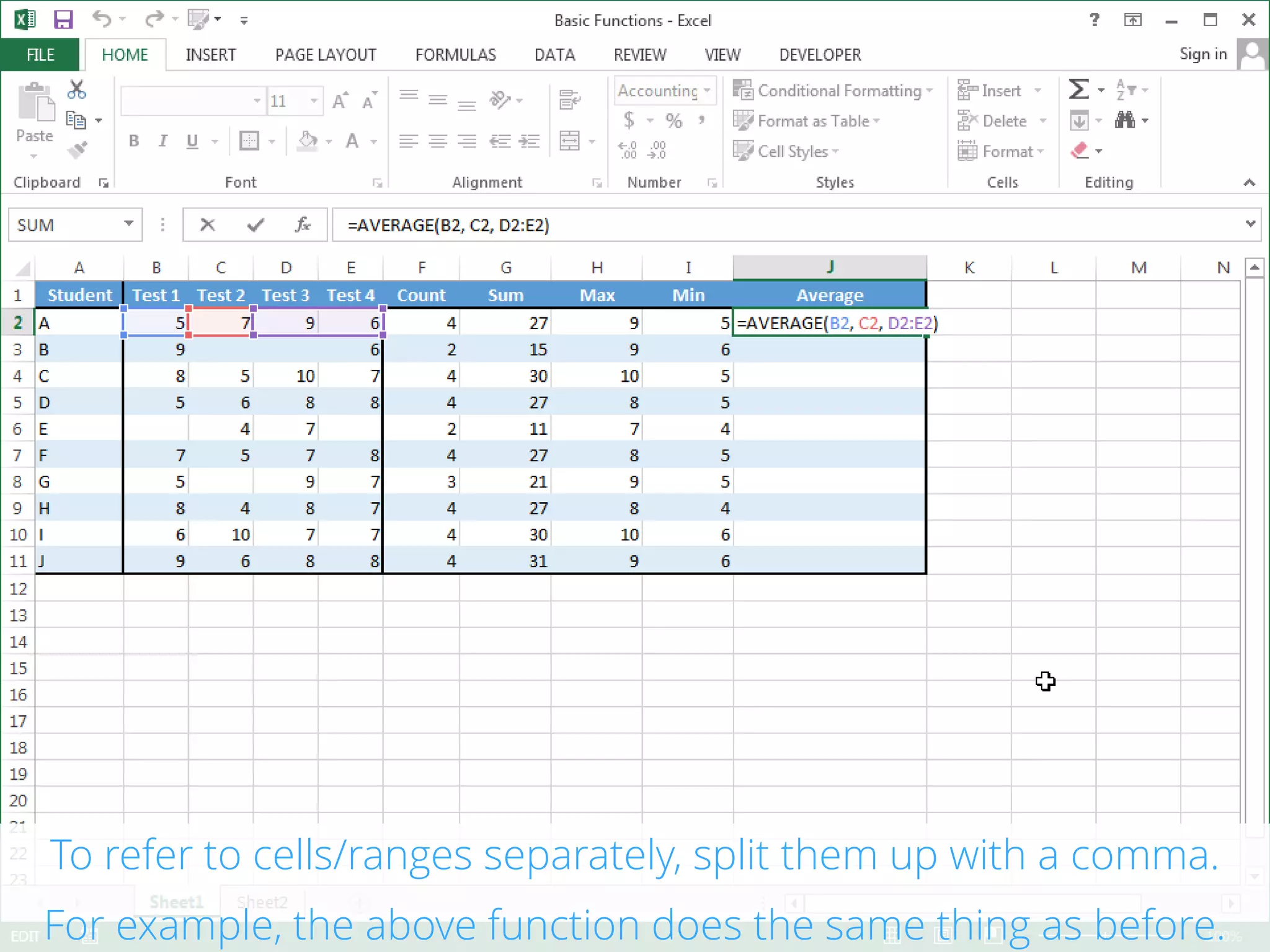Cancel formula entry with the X icon
Viewport: 1270px width, 952px height.
pos(208,225)
